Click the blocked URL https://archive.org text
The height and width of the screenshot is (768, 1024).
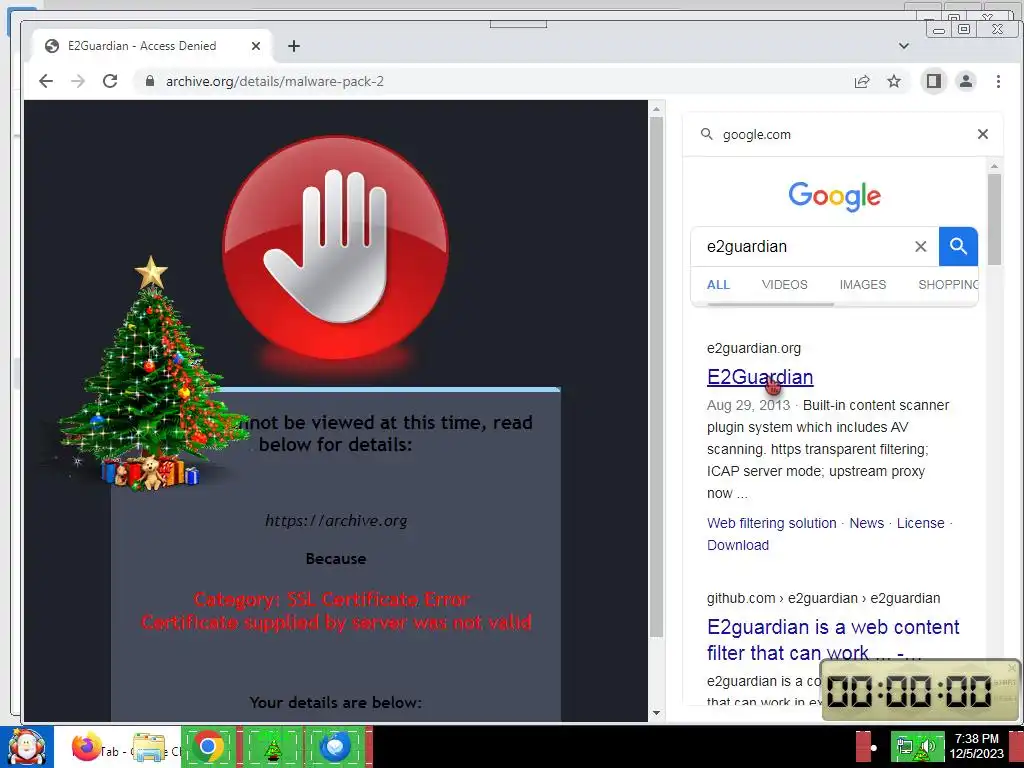pos(336,520)
